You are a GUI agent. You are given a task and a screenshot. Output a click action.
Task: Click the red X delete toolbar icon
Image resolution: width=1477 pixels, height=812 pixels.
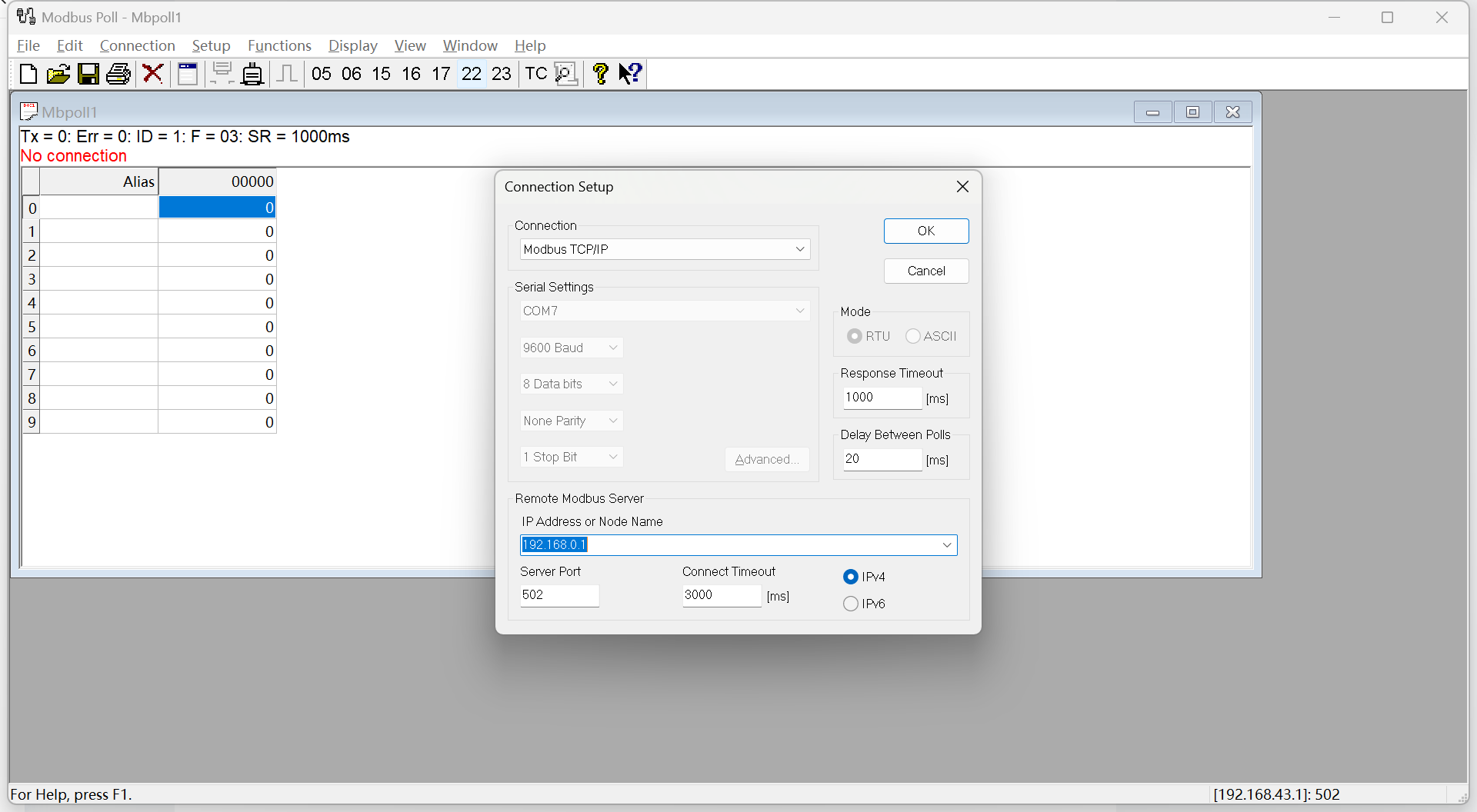[x=153, y=74]
